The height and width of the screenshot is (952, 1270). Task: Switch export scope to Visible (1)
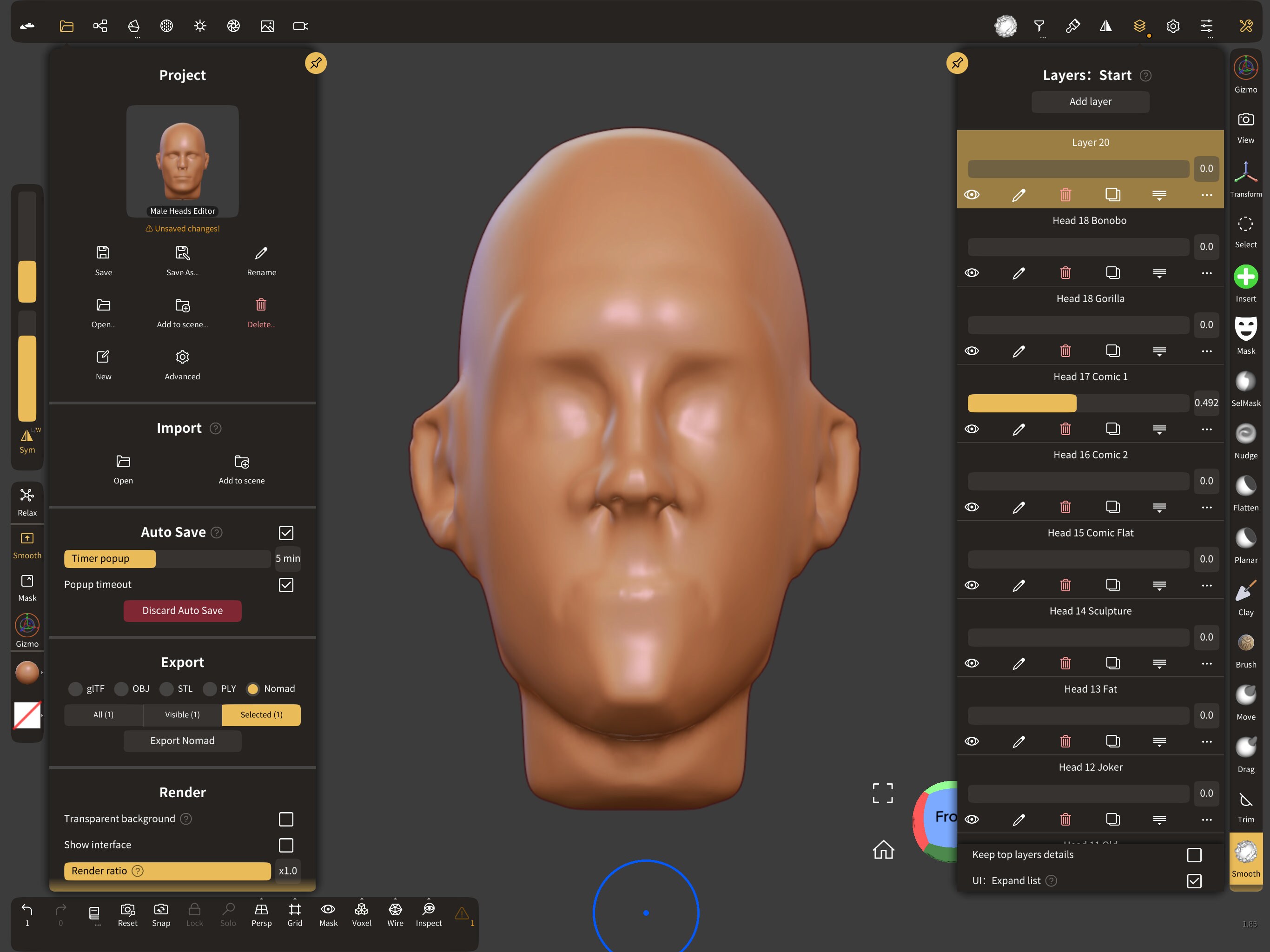[182, 715]
